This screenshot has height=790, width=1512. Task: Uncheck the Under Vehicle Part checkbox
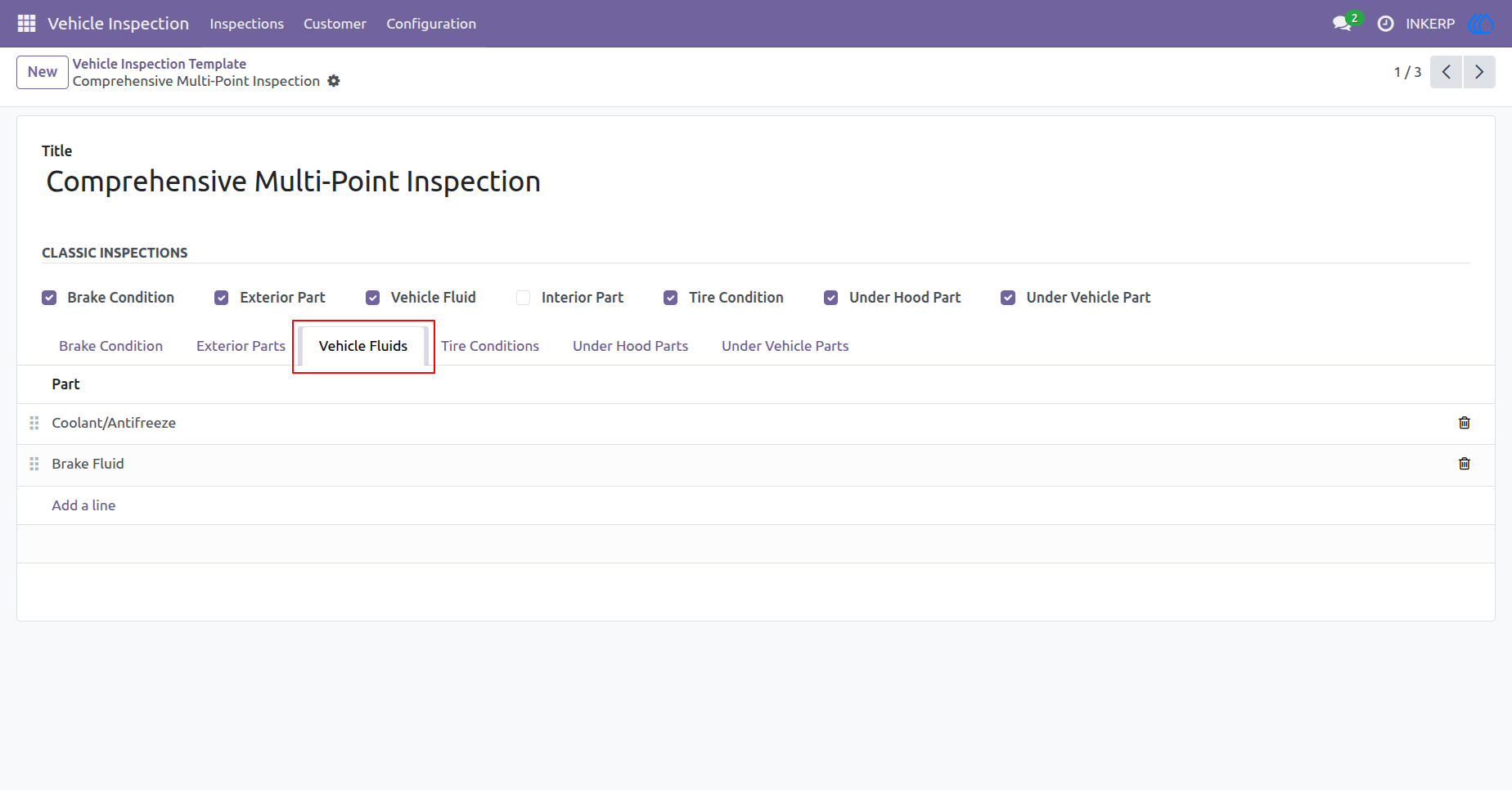(x=1008, y=298)
